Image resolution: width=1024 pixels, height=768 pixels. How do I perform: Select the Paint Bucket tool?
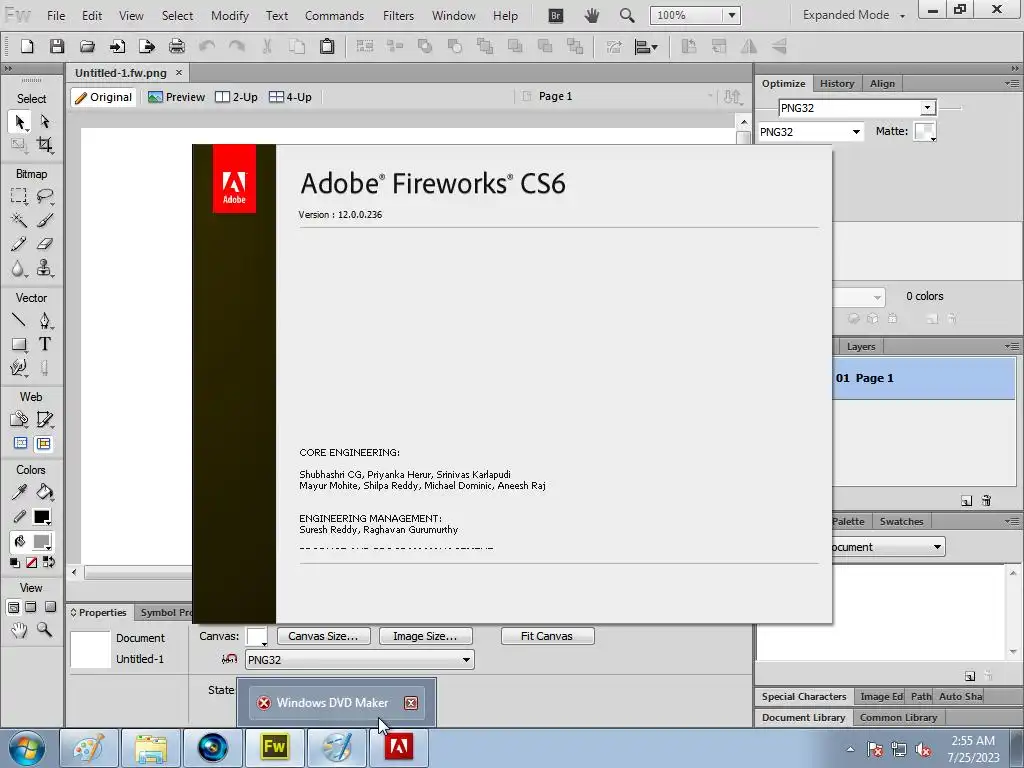44,492
